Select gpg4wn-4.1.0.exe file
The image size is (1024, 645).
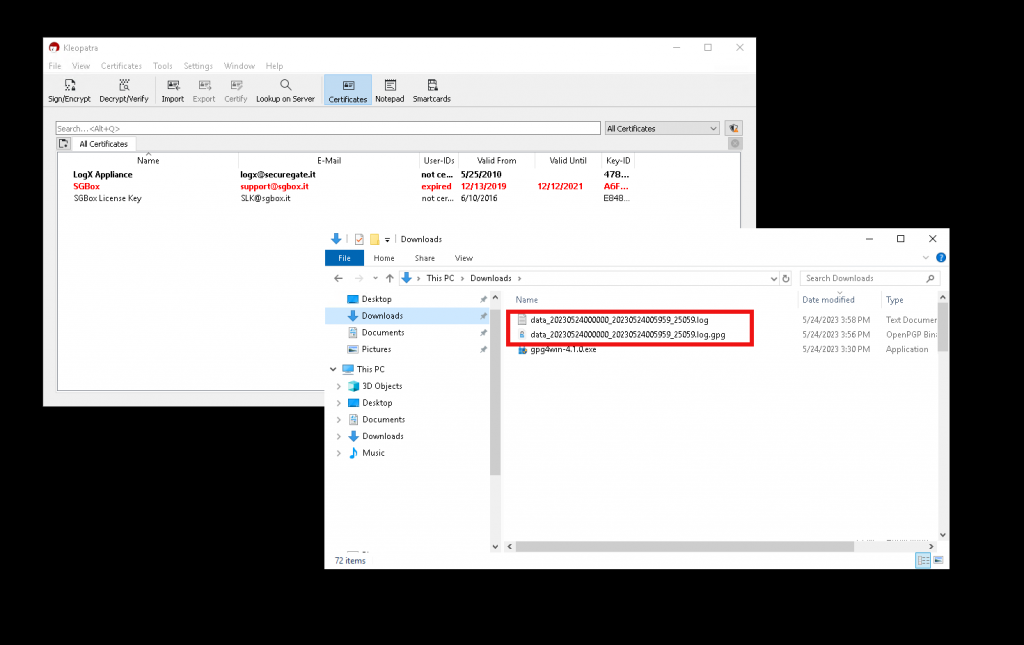(563, 350)
